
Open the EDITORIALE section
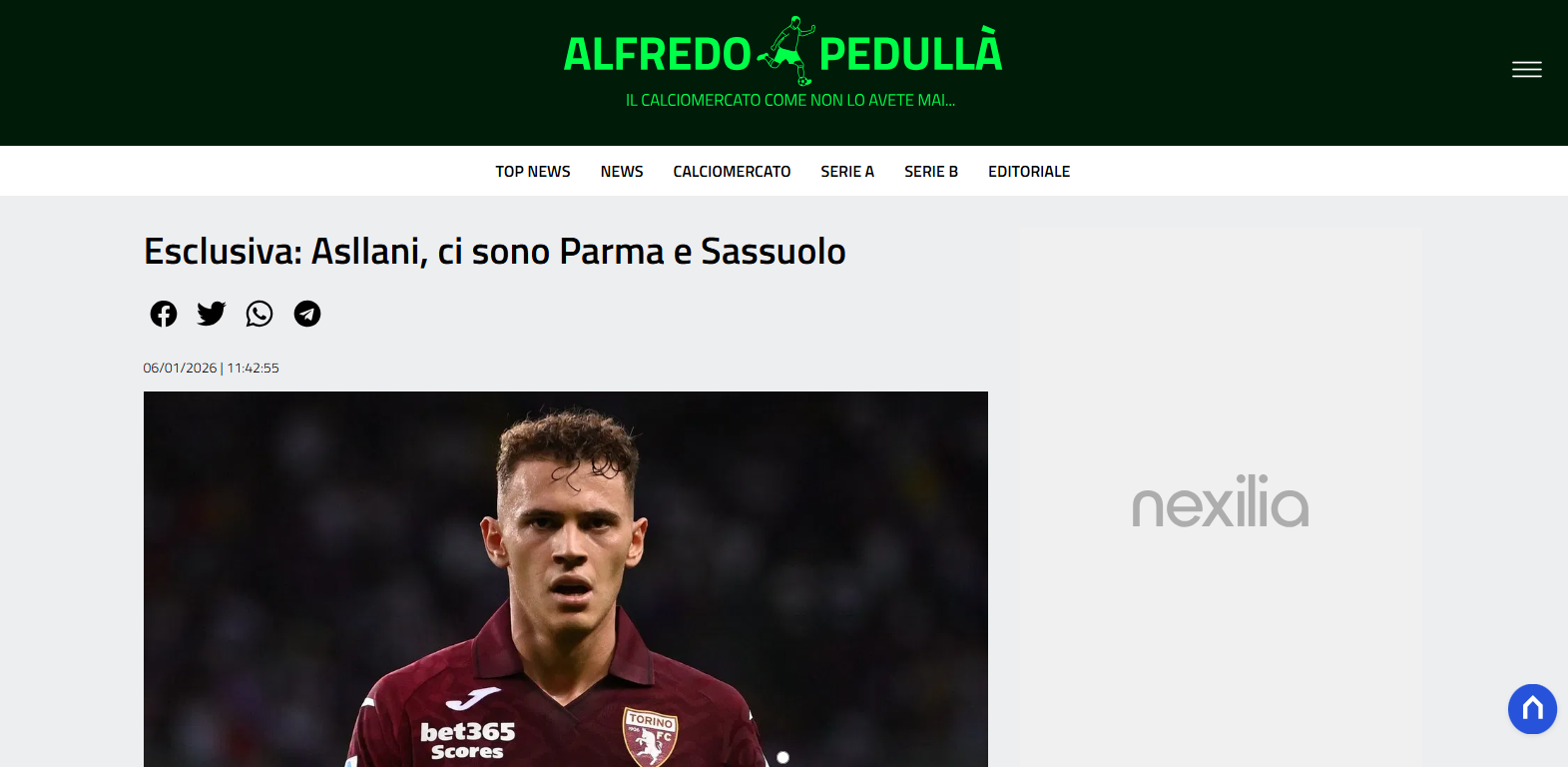point(1029,172)
